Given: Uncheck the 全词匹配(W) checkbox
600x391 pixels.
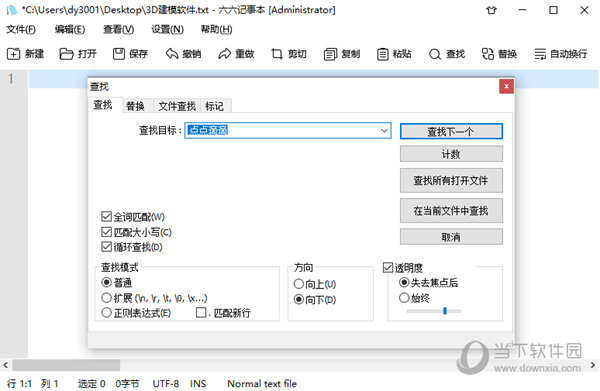Looking at the screenshot, I should [x=106, y=217].
